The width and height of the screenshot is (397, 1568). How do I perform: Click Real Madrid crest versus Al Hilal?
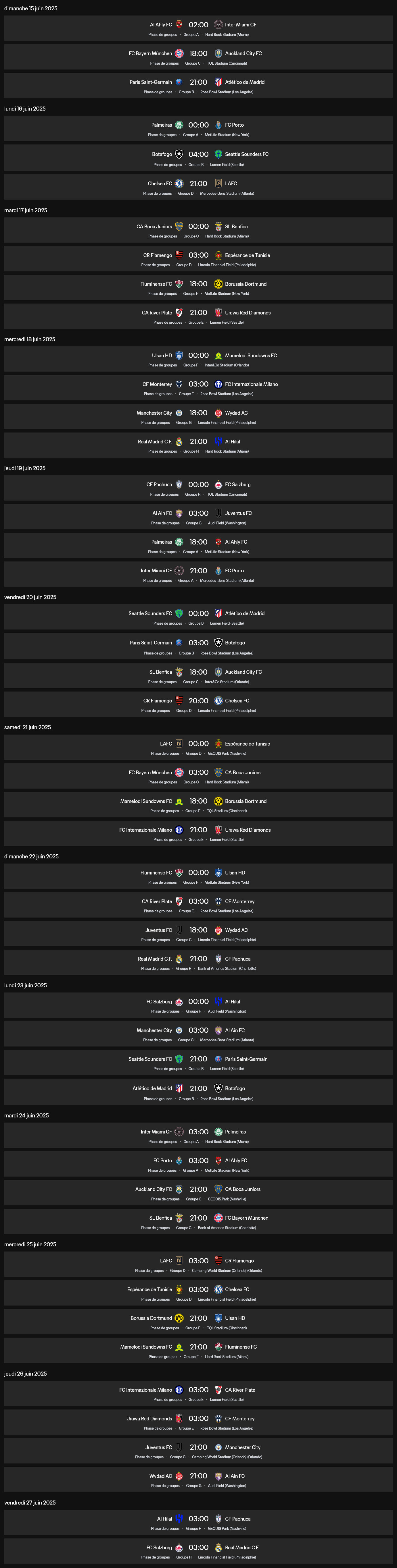point(179,442)
